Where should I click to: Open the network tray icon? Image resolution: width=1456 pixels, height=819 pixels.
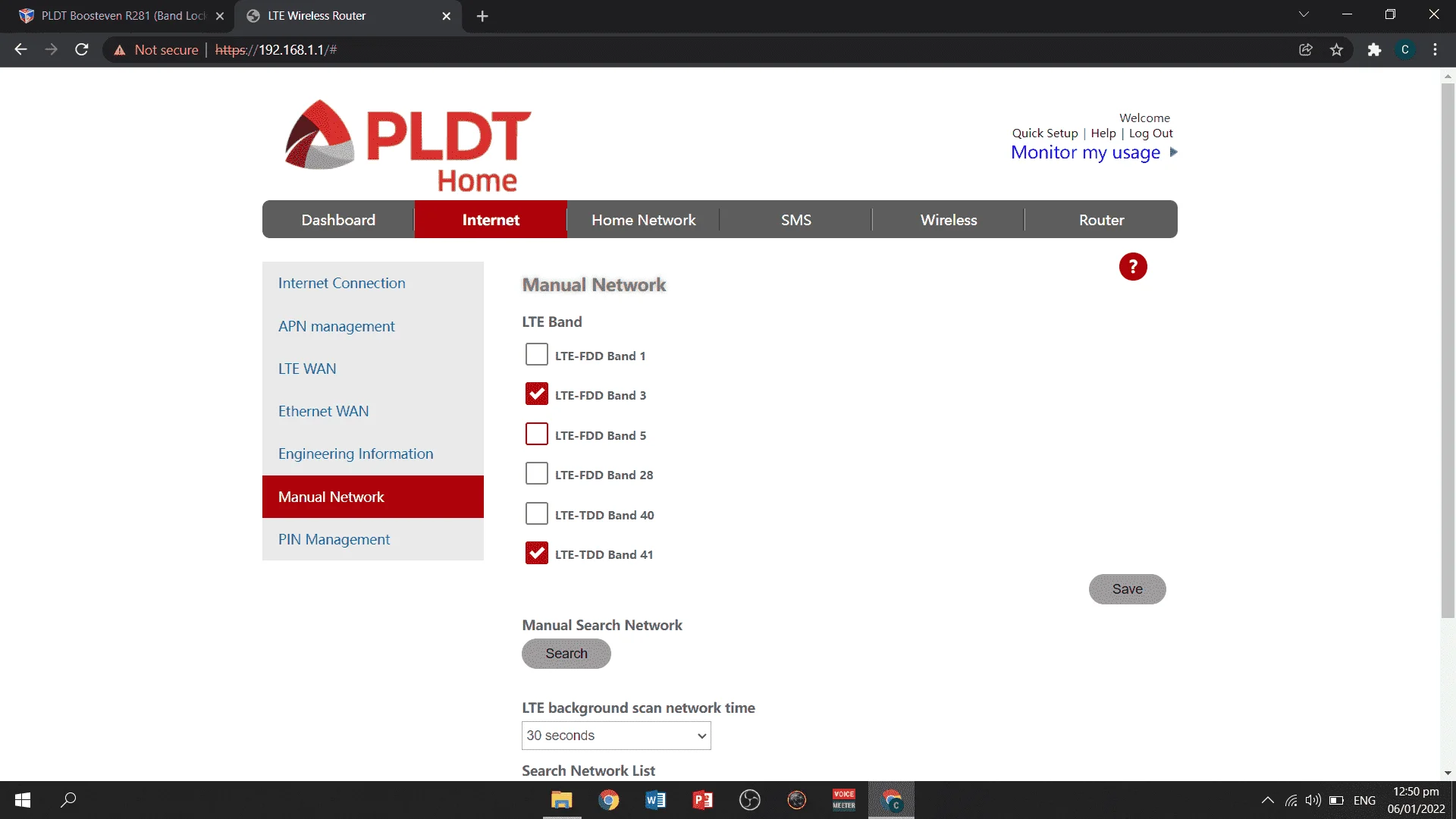pyautogui.click(x=1291, y=800)
